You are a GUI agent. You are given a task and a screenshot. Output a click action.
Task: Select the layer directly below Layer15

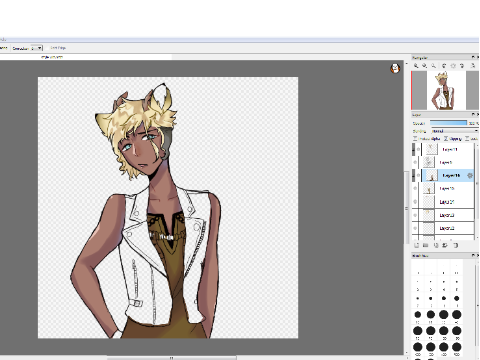pos(443,202)
